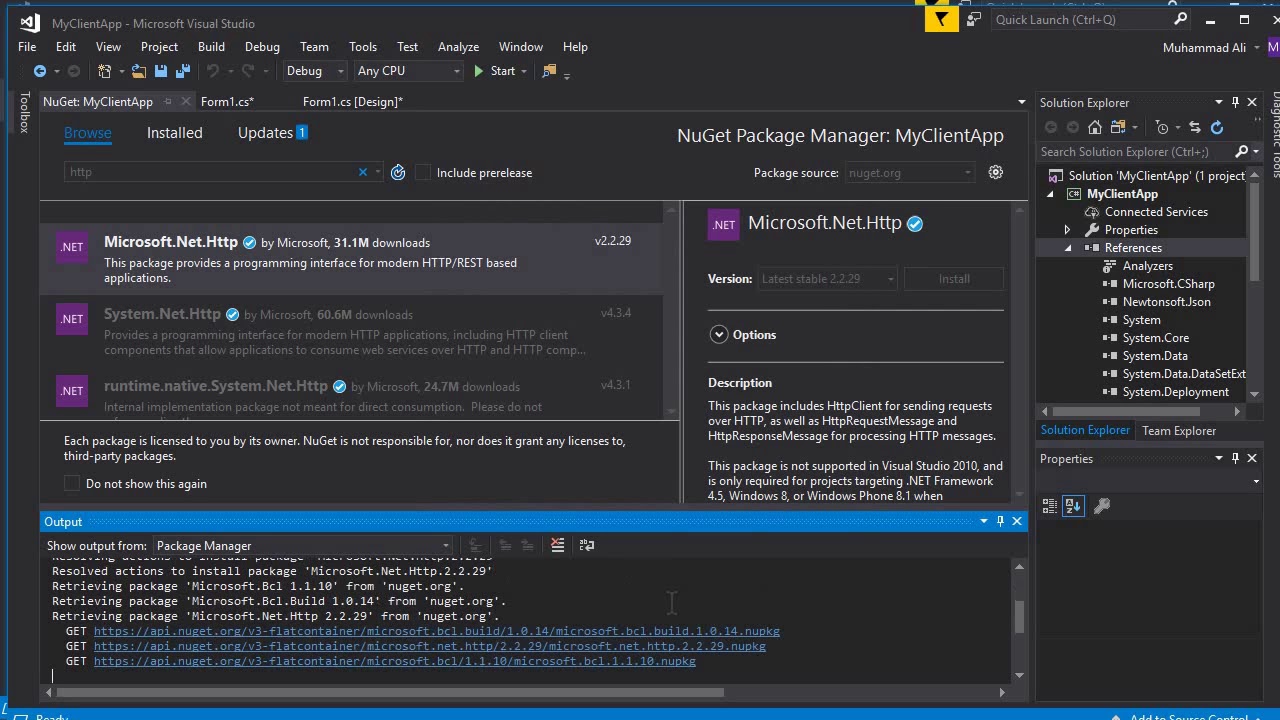Check 'Do not show this again'
The height and width of the screenshot is (720, 1280).
pyautogui.click(x=72, y=483)
